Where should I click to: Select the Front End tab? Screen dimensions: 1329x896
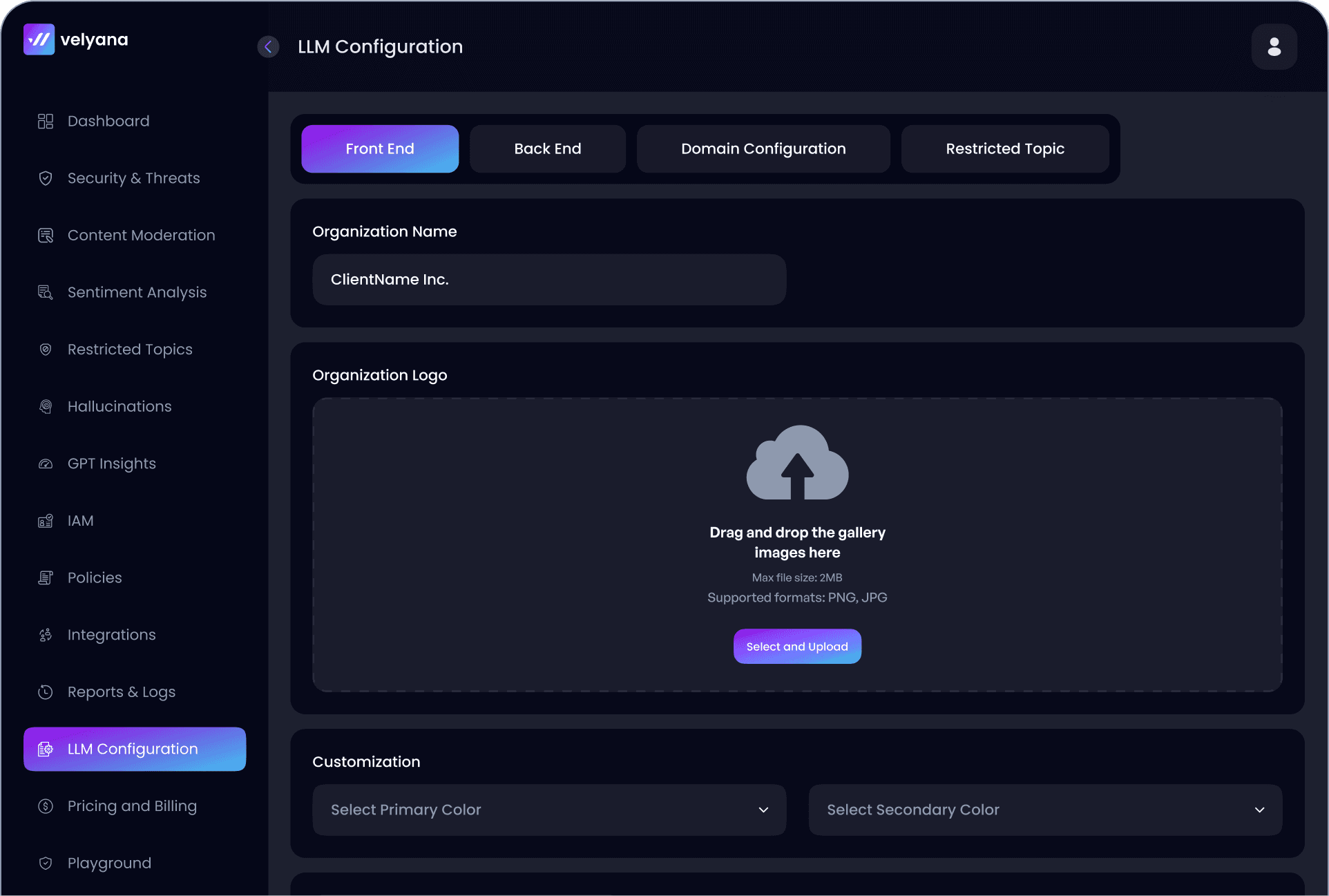click(x=380, y=149)
